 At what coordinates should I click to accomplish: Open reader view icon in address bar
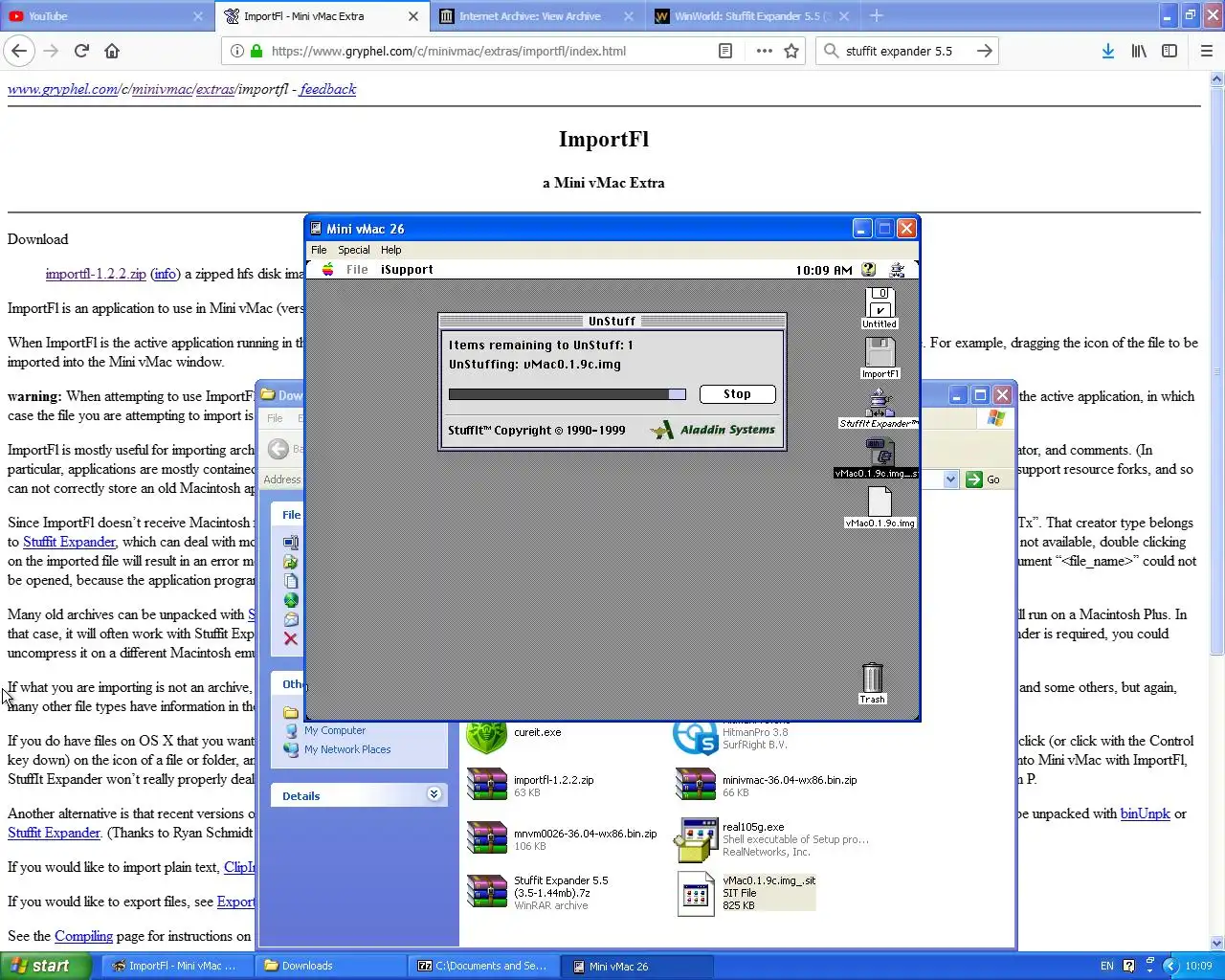(x=725, y=51)
